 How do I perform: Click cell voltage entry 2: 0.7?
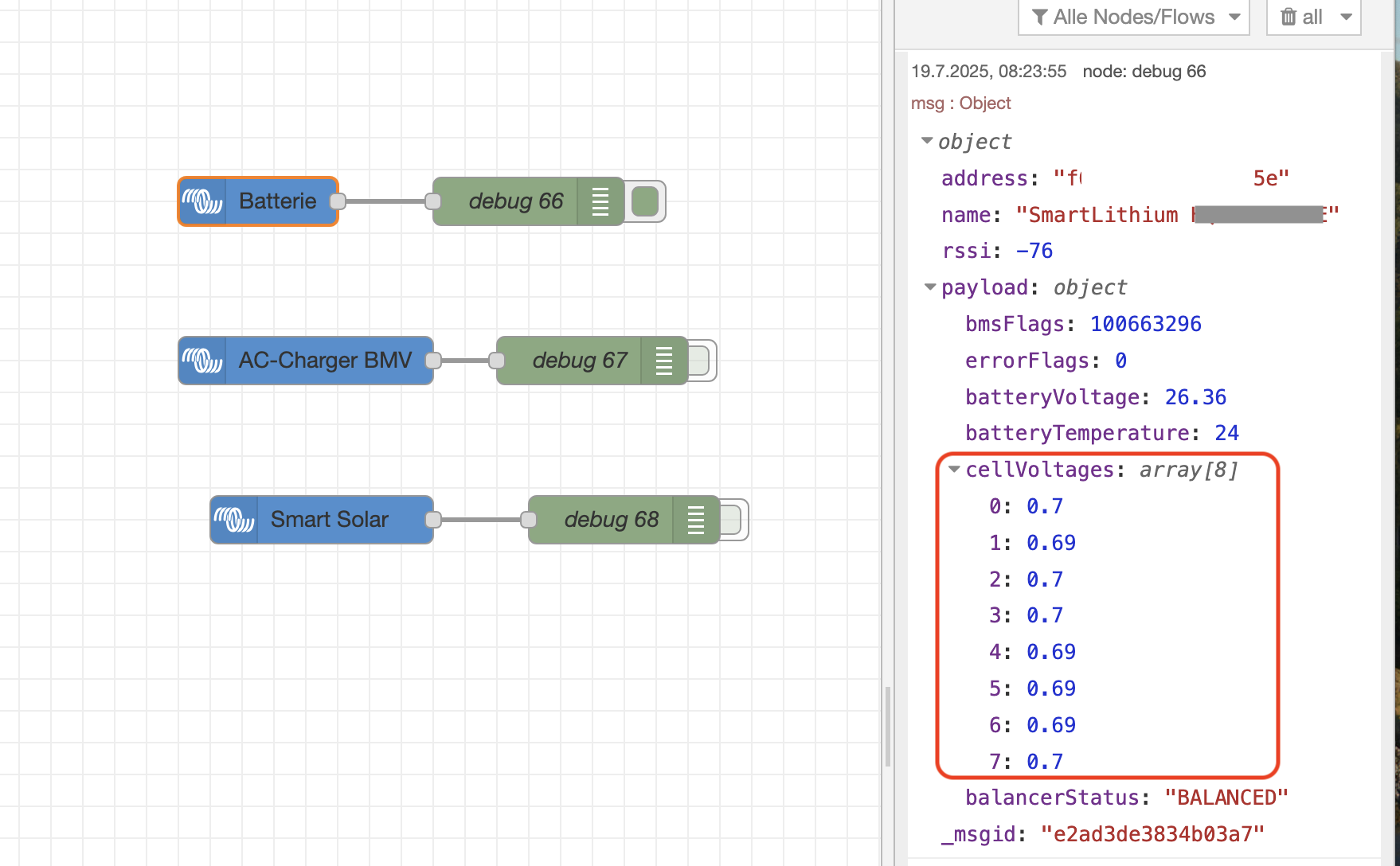pos(1026,579)
